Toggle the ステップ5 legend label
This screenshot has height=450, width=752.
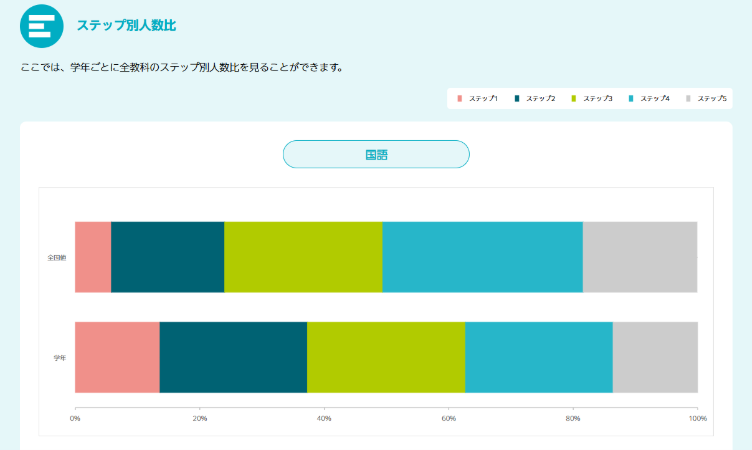click(712, 98)
